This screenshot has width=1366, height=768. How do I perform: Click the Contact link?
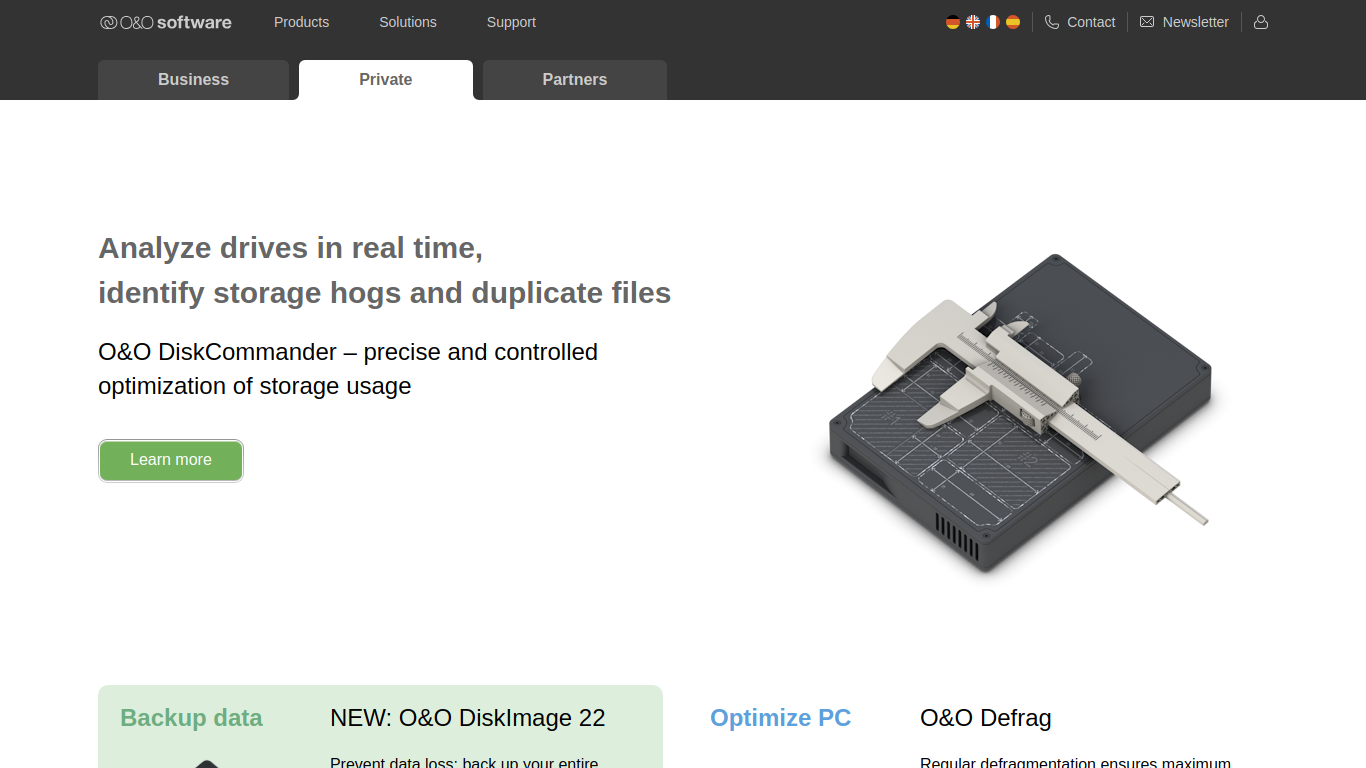(1091, 22)
